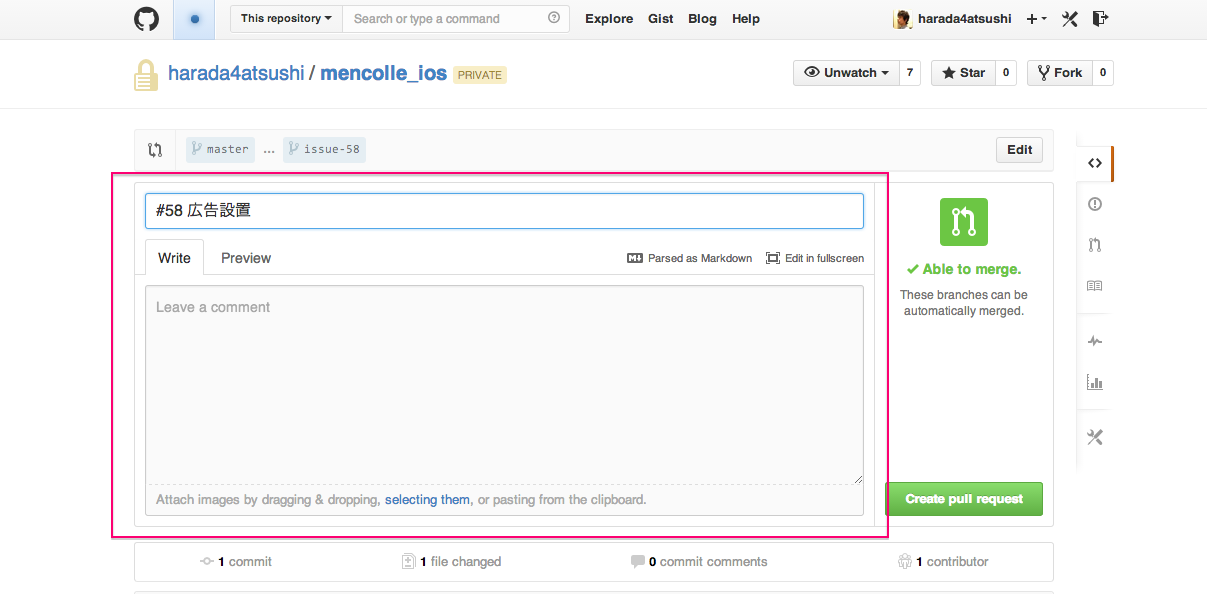
Task: Expand the ellipsis between master and issue-58
Action: 268,149
